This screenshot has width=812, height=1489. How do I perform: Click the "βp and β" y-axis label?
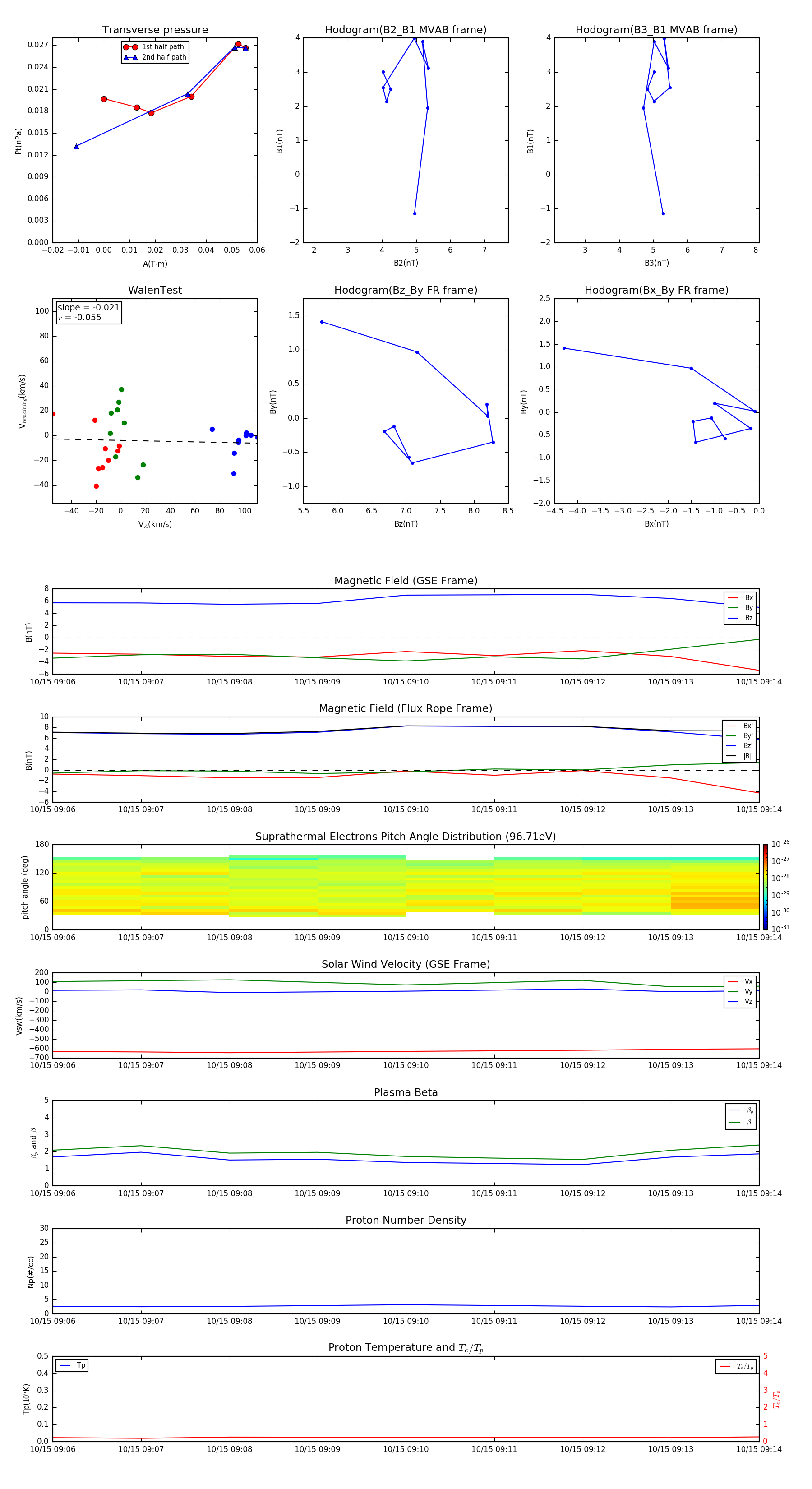pyautogui.click(x=33, y=1143)
